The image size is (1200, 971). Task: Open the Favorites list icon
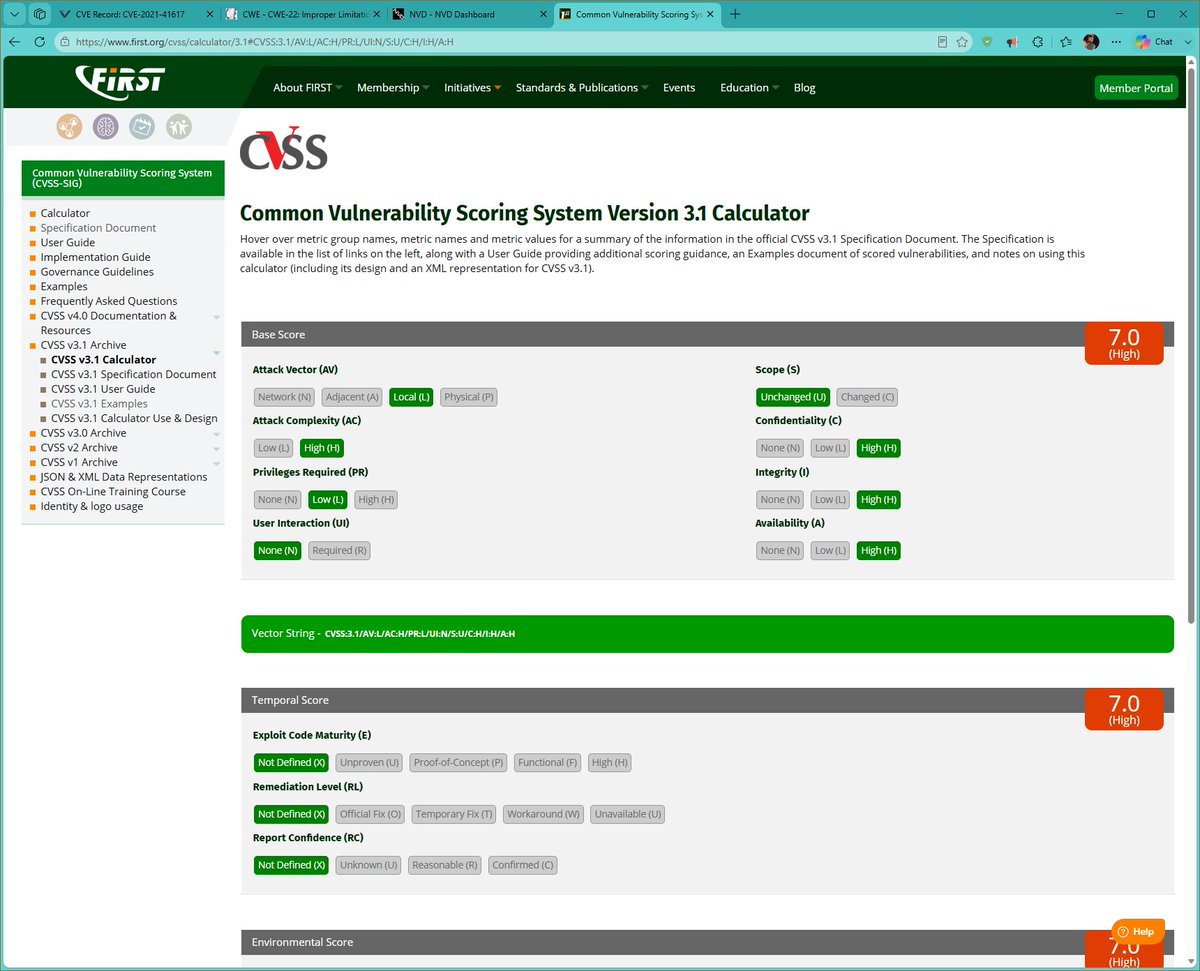coord(1065,42)
